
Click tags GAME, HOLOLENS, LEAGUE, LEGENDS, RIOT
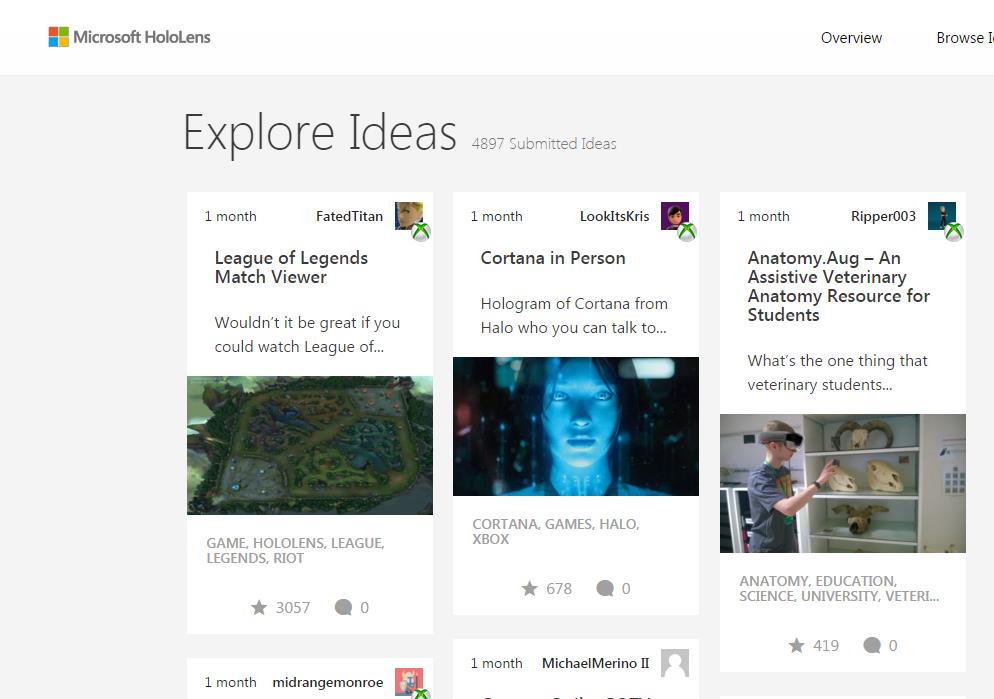tap(295, 551)
